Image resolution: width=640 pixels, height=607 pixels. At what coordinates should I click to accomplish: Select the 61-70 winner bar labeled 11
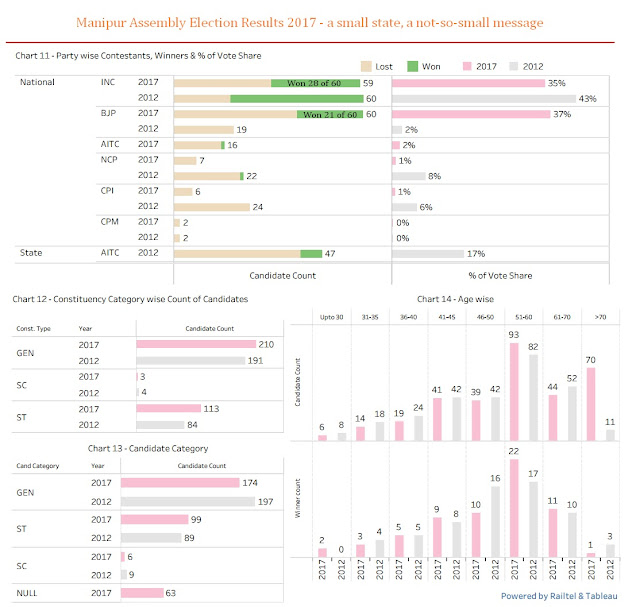(x=553, y=533)
